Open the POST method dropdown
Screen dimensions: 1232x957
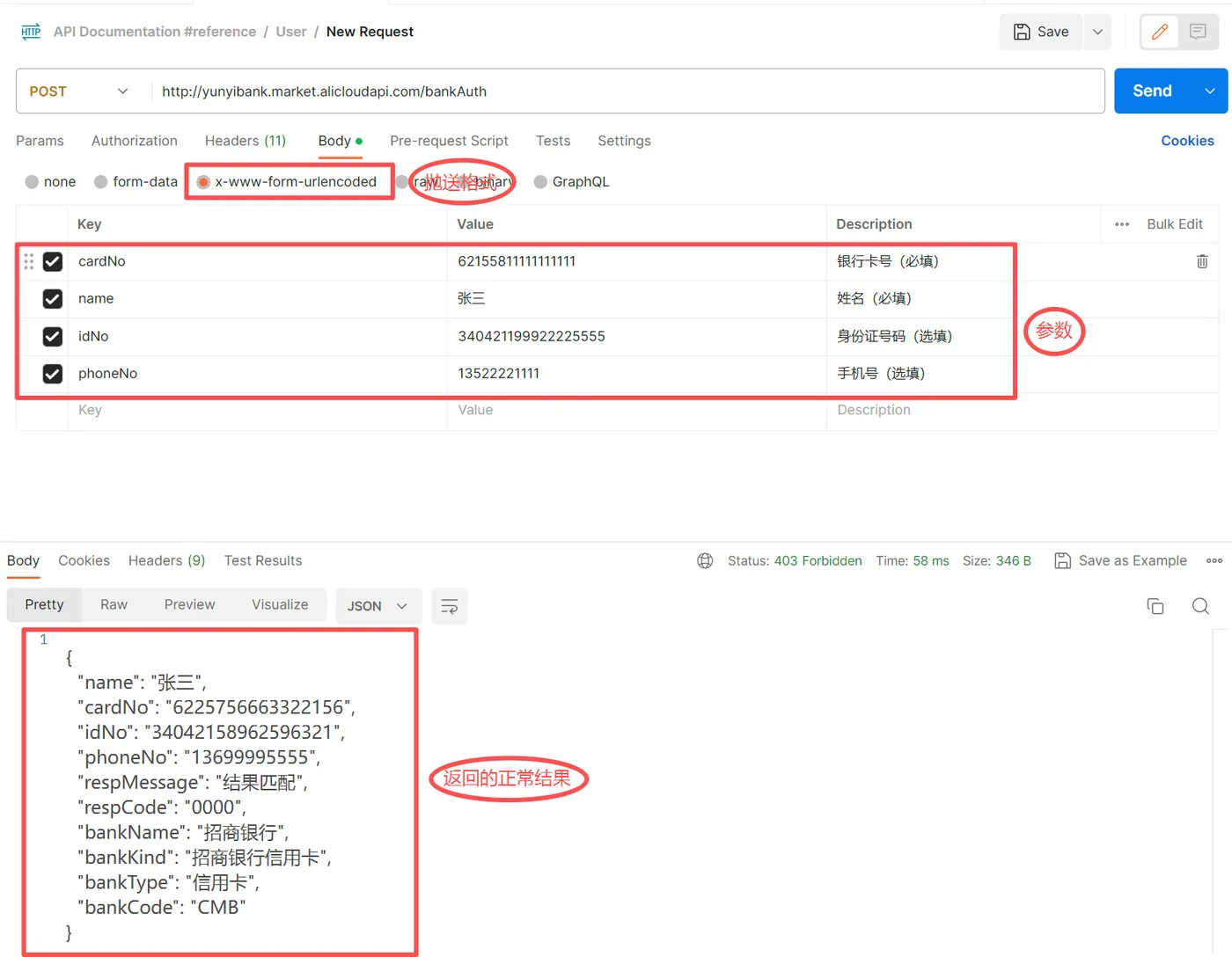[x=79, y=91]
